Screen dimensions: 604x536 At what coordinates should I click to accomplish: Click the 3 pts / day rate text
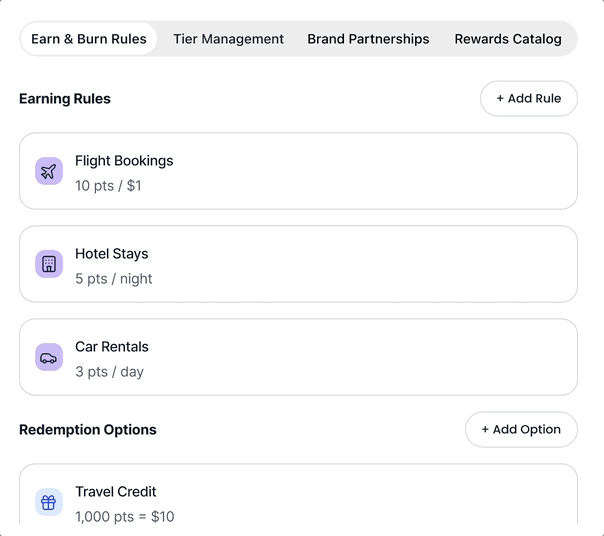pos(109,372)
